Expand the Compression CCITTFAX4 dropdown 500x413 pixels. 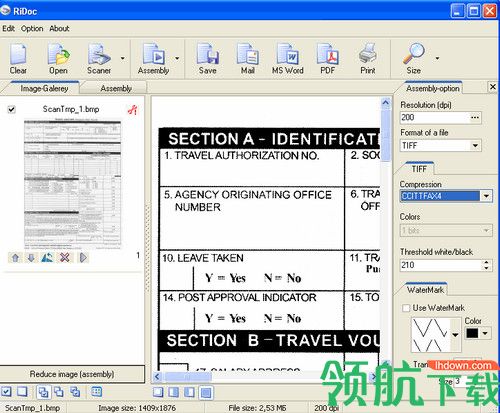(486, 196)
